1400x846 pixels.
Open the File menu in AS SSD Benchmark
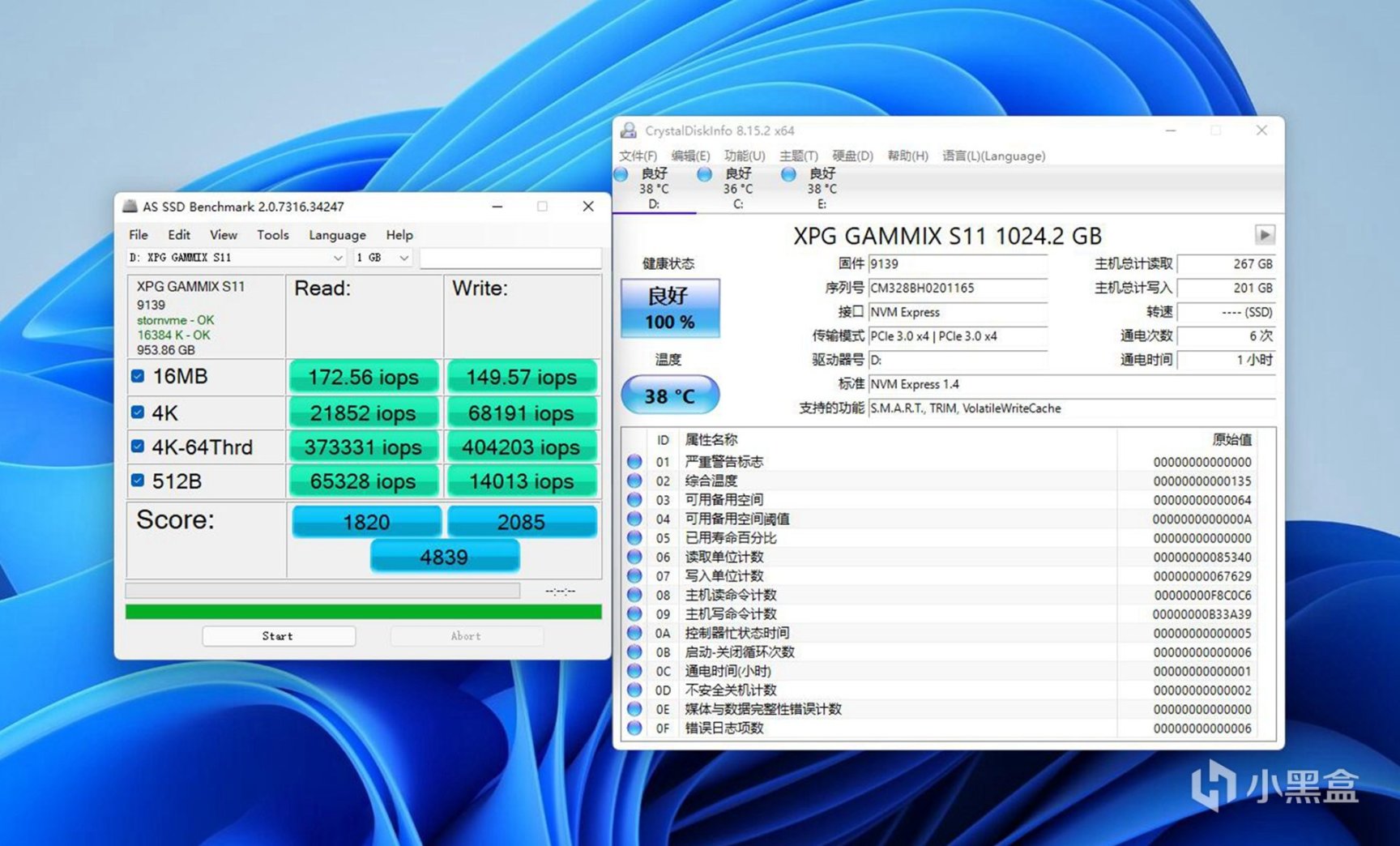(x=139, y=235)
